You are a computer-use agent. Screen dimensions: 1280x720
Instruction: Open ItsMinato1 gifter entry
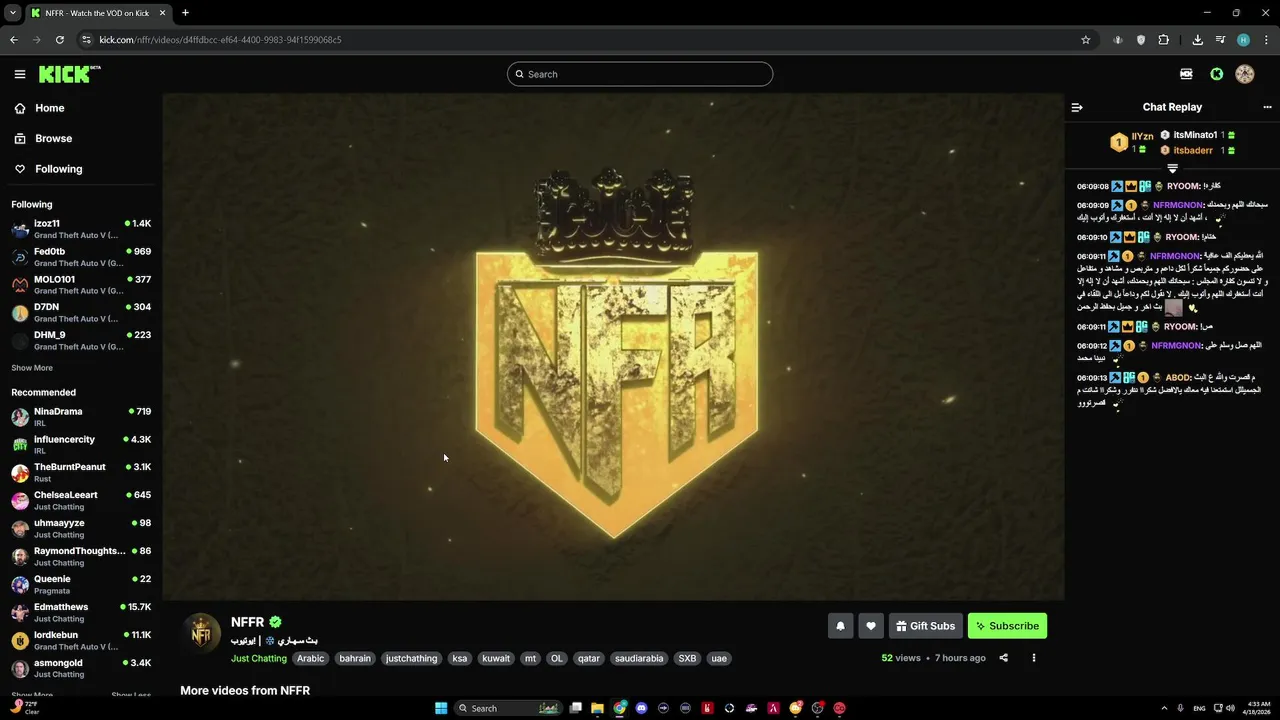click(1195, 135)
